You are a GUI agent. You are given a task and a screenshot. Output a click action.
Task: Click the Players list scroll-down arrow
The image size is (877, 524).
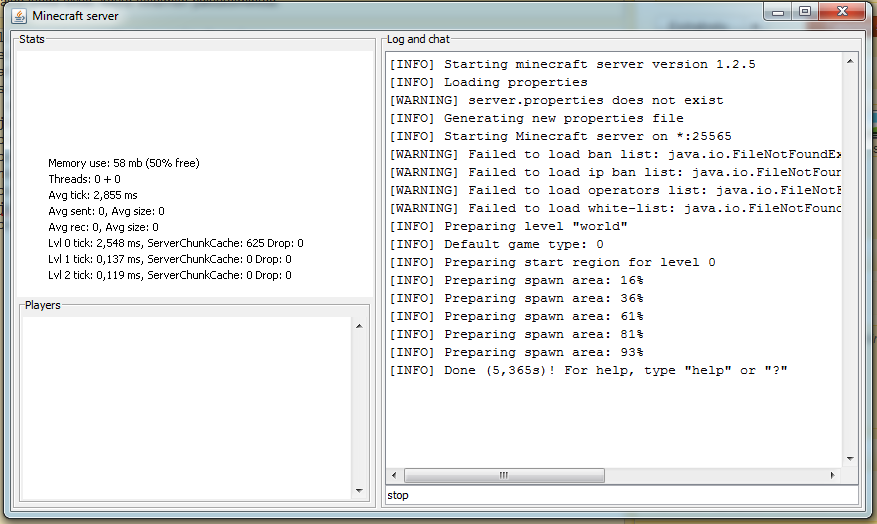(x=359, y=491)
